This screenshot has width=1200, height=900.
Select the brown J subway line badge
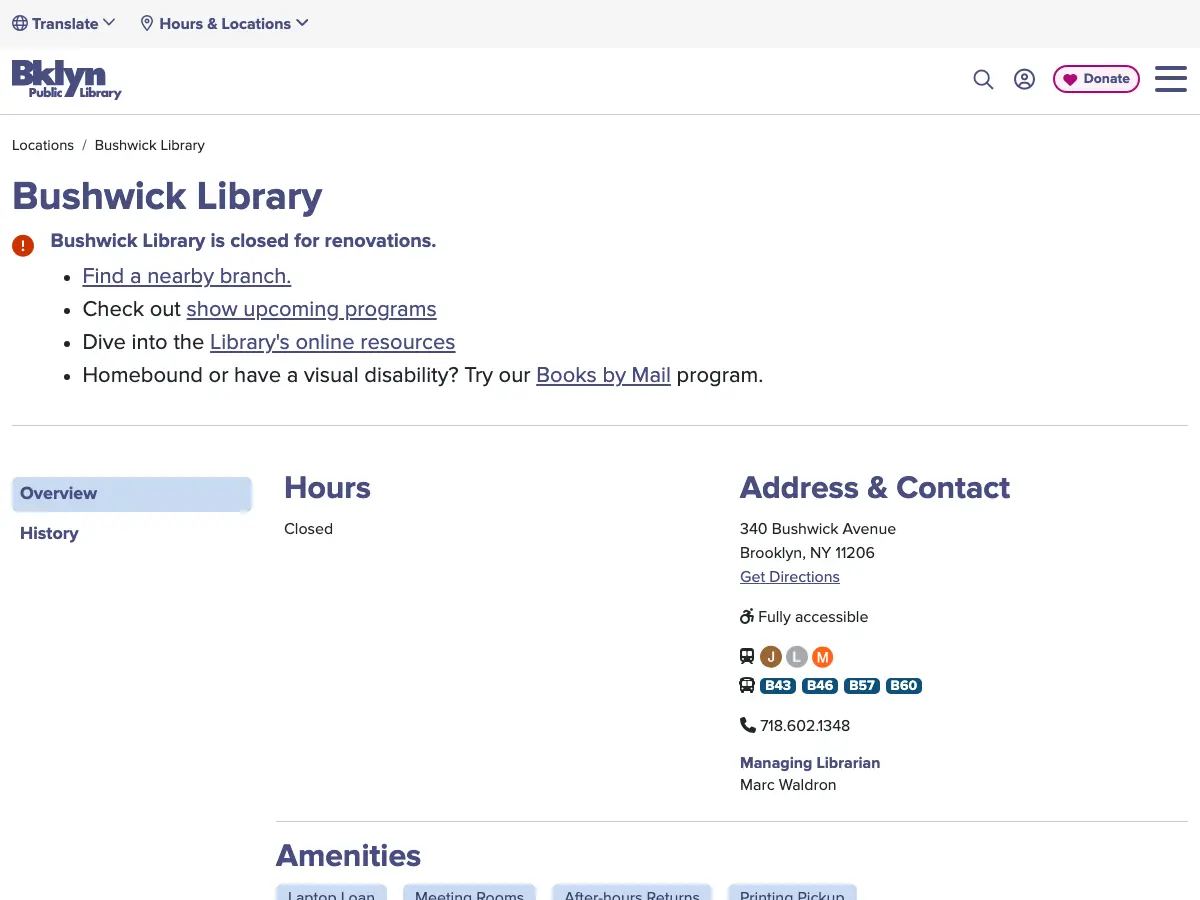[x=770, y=657]
